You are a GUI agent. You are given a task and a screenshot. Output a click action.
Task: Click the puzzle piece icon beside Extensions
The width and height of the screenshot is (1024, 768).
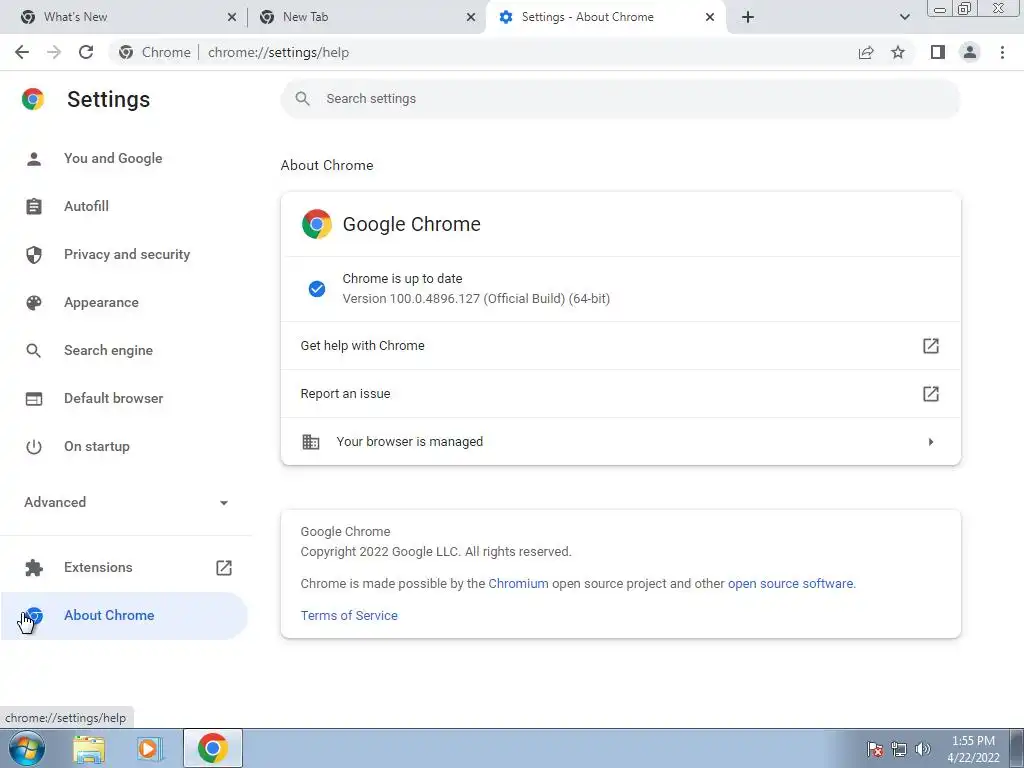[34, 568]
